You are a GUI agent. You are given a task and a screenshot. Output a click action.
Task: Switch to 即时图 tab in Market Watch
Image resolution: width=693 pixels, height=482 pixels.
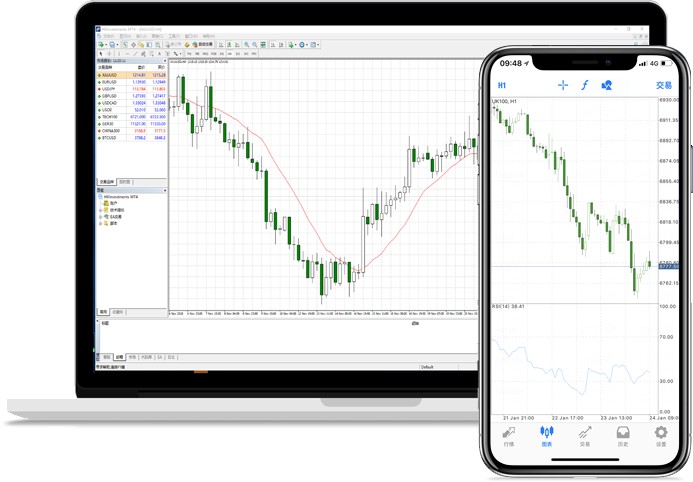(125, 182)
